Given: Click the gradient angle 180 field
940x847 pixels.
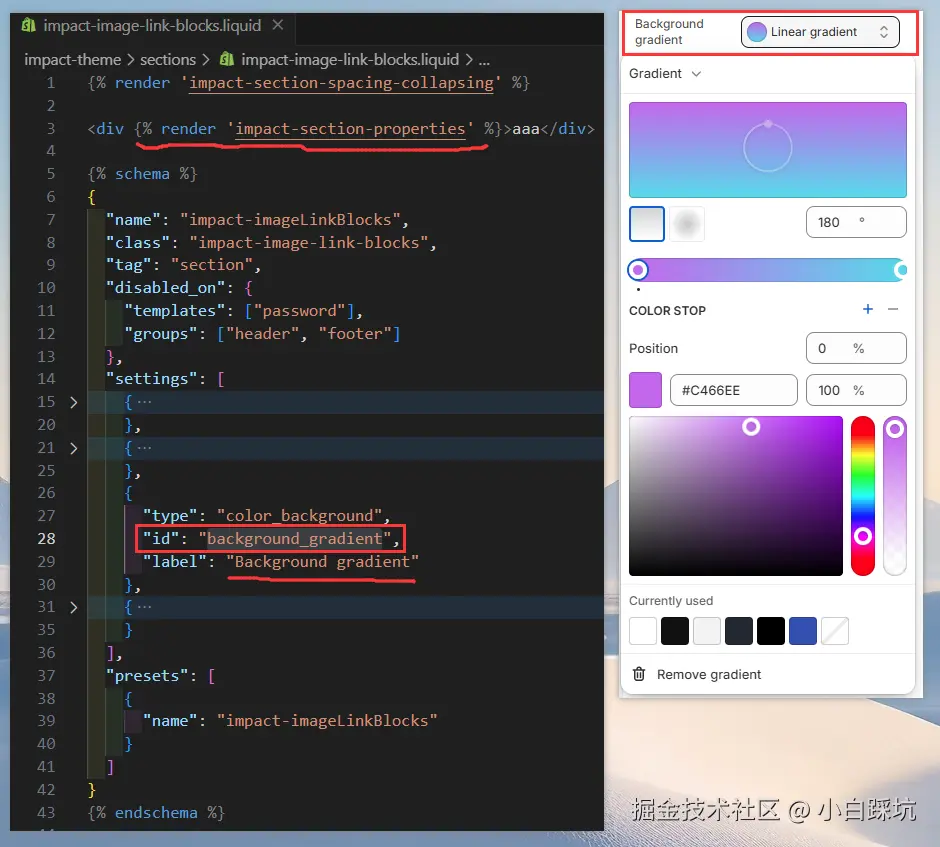Looking at the screenshot, I should (856, 222).
